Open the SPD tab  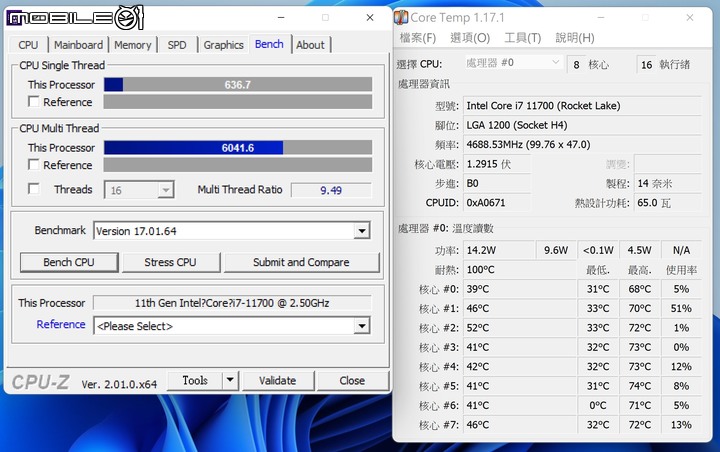[x=177, y=45]
